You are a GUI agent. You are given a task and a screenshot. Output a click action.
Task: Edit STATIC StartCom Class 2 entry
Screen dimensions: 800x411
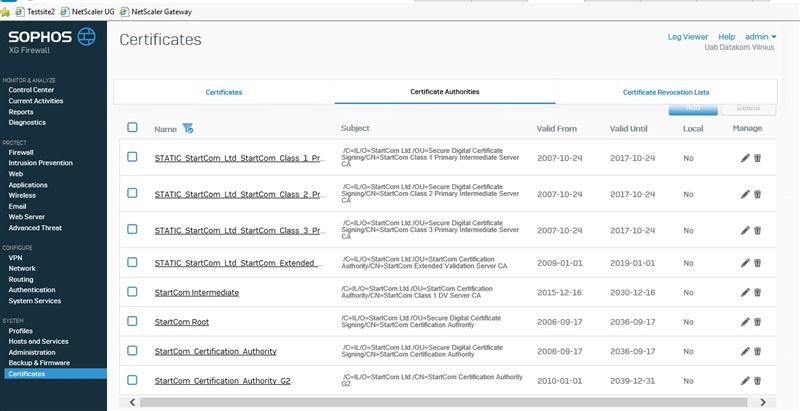click(x=745, y=194)
